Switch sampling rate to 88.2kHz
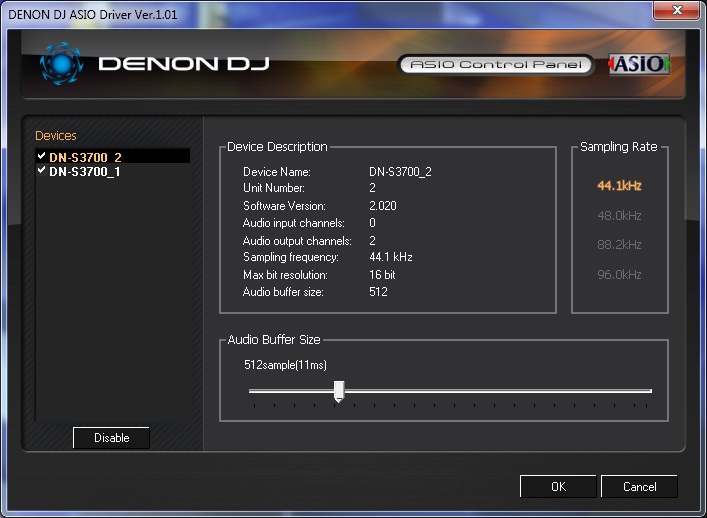This screenshot has height=518, width=707. click(619, 245)
